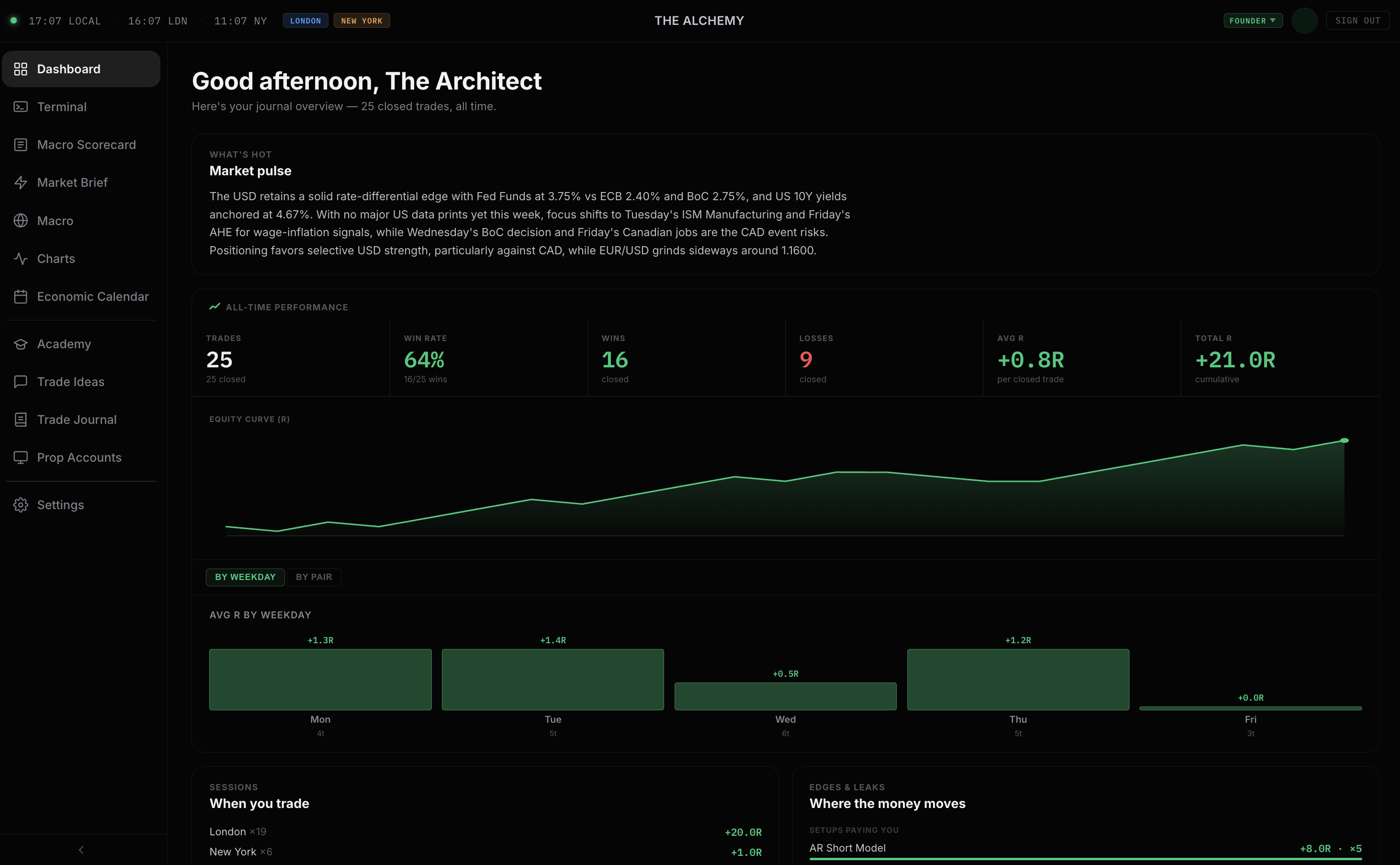The width and height of the screenshot is (1400, 865).
Task: Click the Avg R +0.8R value
Action: point(1030,360)
